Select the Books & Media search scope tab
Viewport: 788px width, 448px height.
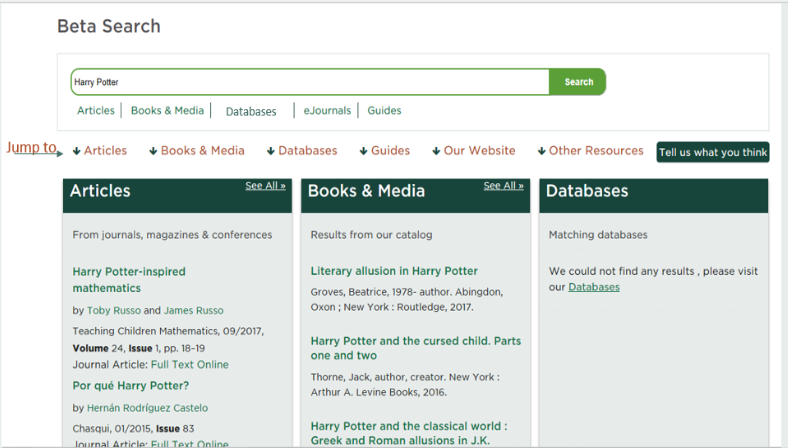pyautogui.click(x=167, y=111)
